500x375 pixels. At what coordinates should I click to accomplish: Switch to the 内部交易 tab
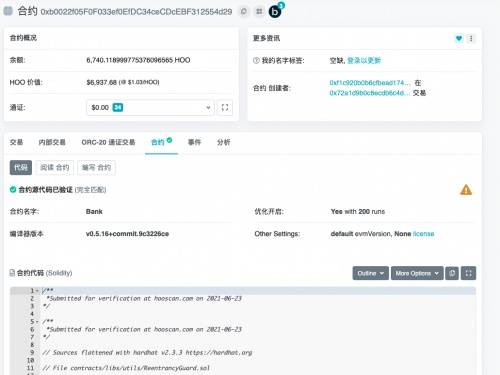point(52,142)
